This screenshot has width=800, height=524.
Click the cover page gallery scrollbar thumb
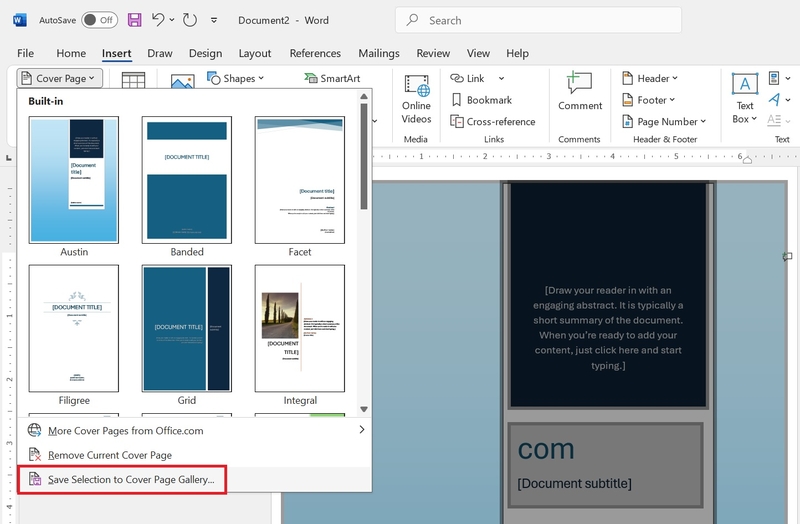click(x=364, y=156)
